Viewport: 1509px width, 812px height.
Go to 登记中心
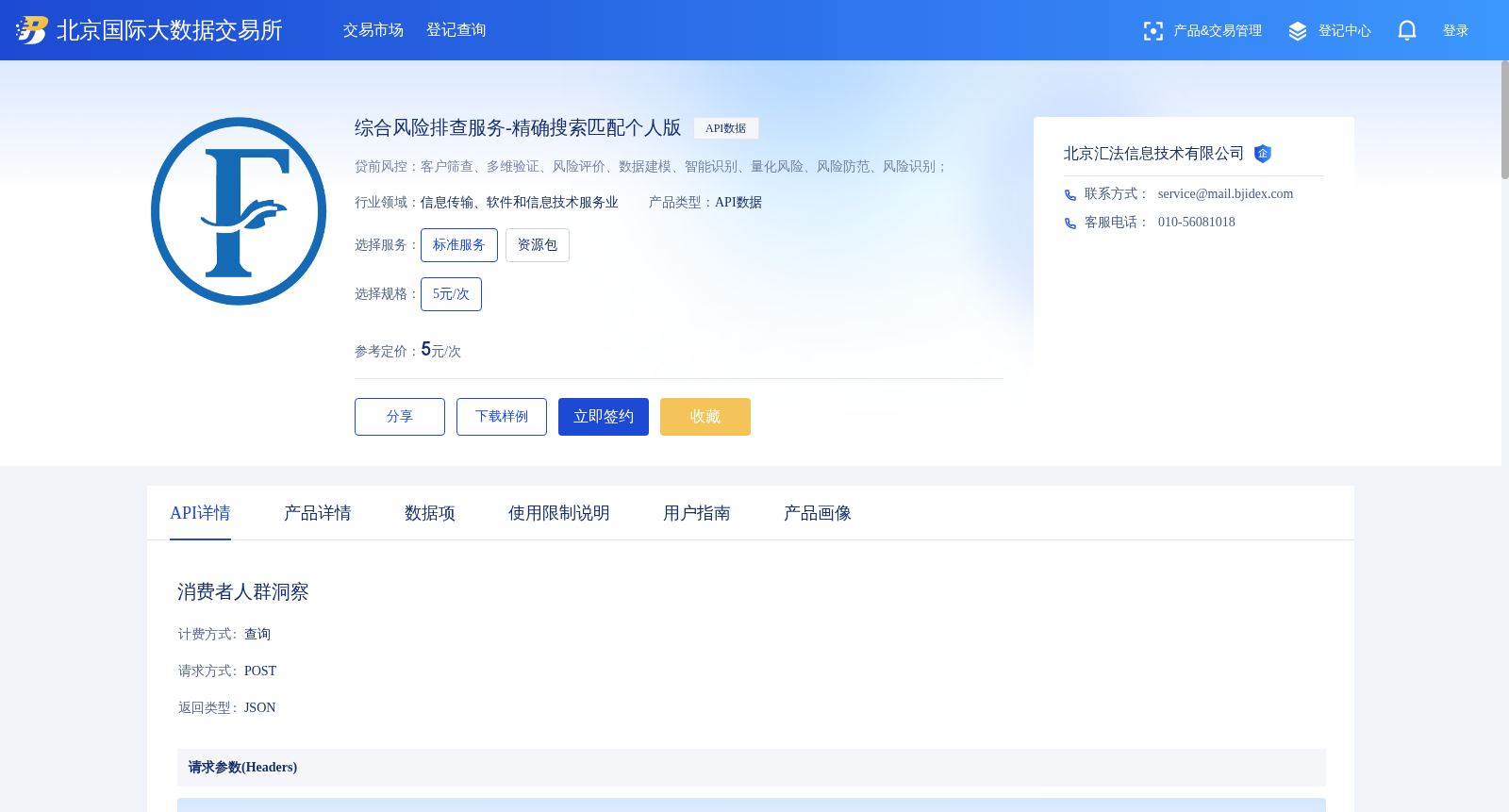pos(1345,31)
